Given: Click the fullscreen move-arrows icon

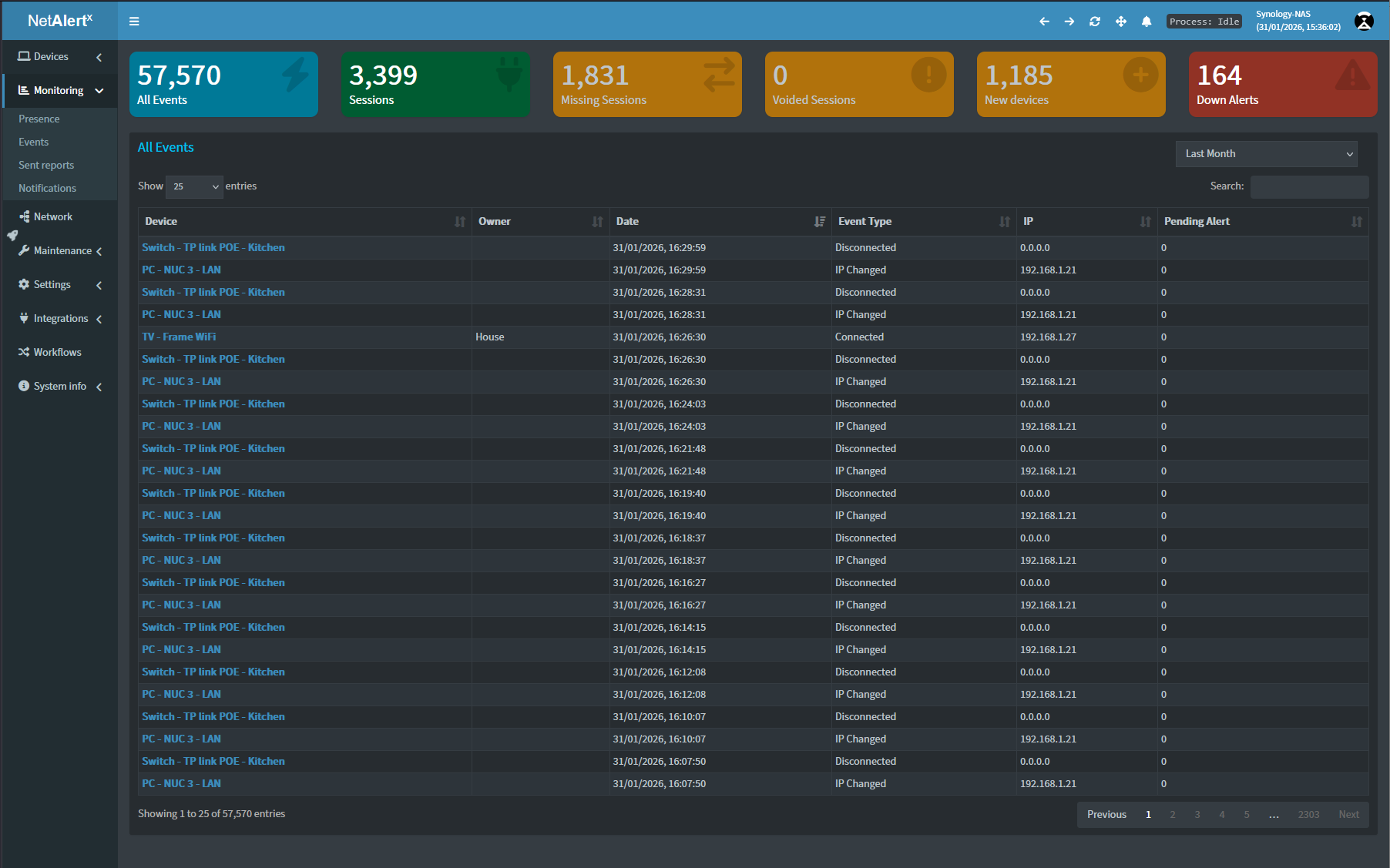Looking at the screenshot, I should [x=1121, y=22].
